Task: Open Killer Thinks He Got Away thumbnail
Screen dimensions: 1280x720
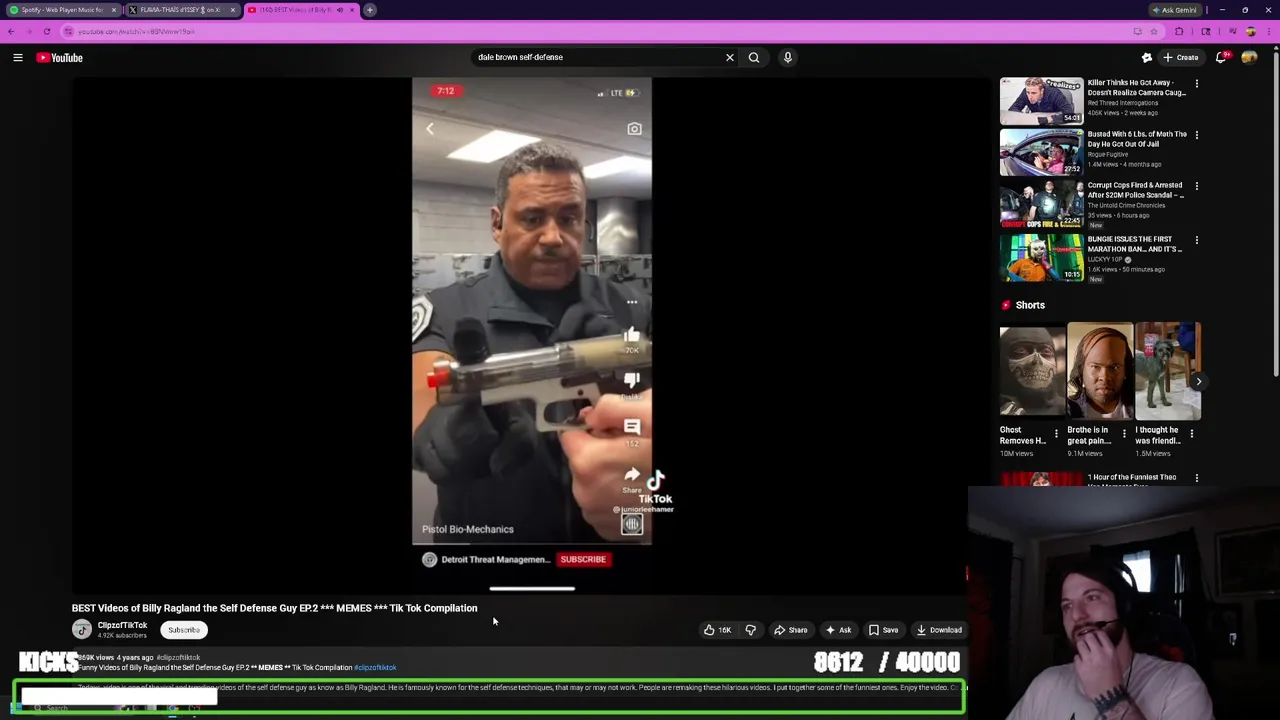Action: coord(1041,101)
